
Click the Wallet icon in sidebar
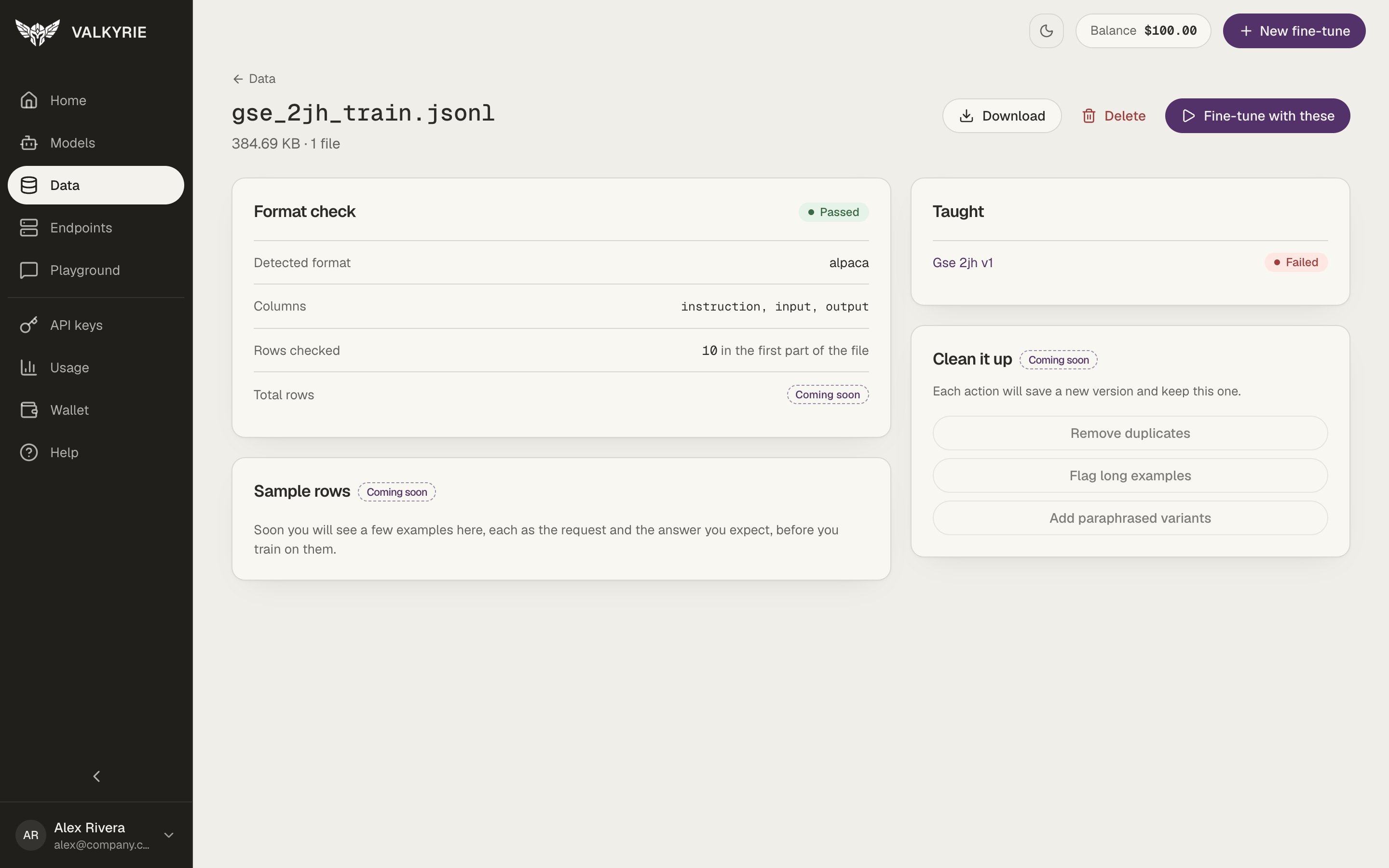(x=29, y=410)
